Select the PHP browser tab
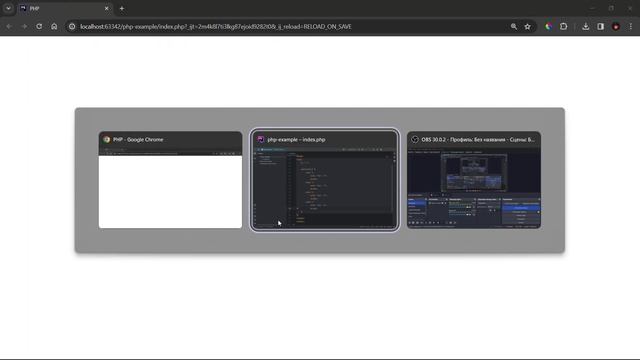 click(64, 9)
